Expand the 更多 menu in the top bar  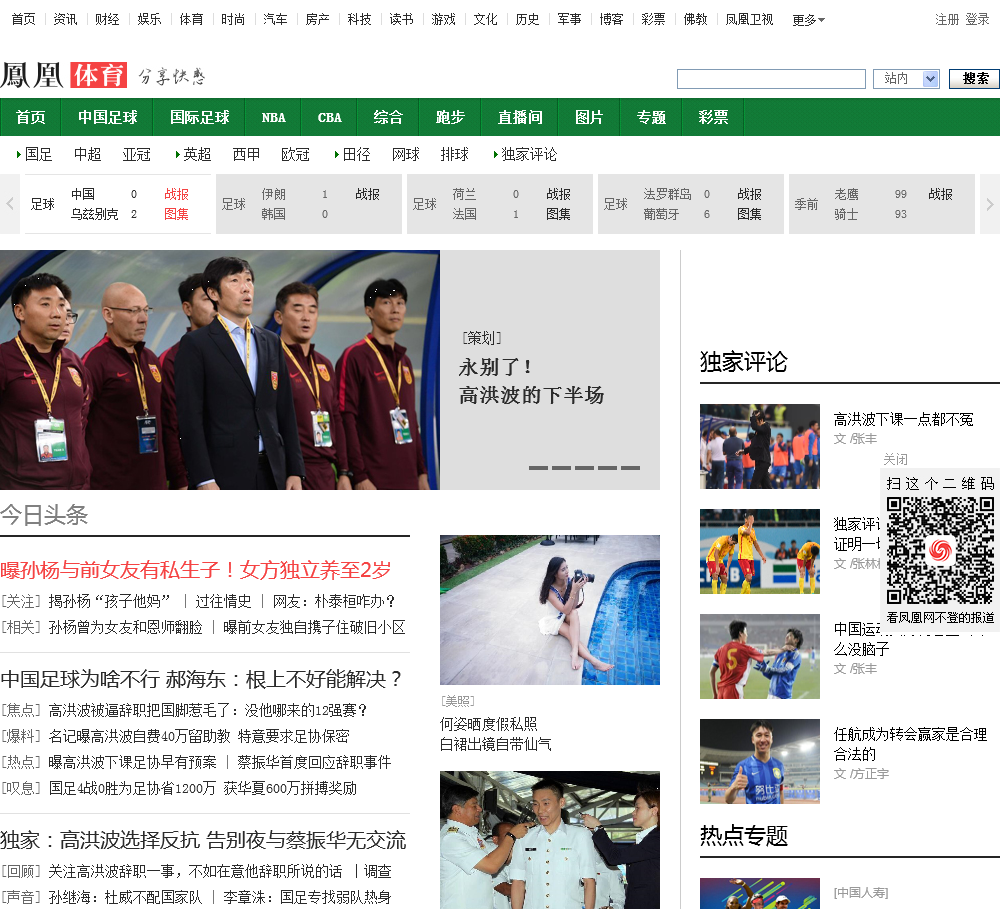tap(808, 20)
